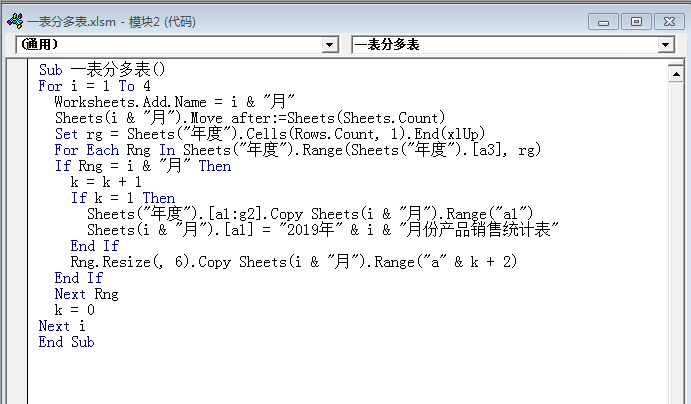Click the "Set rg =" code line

270,134
